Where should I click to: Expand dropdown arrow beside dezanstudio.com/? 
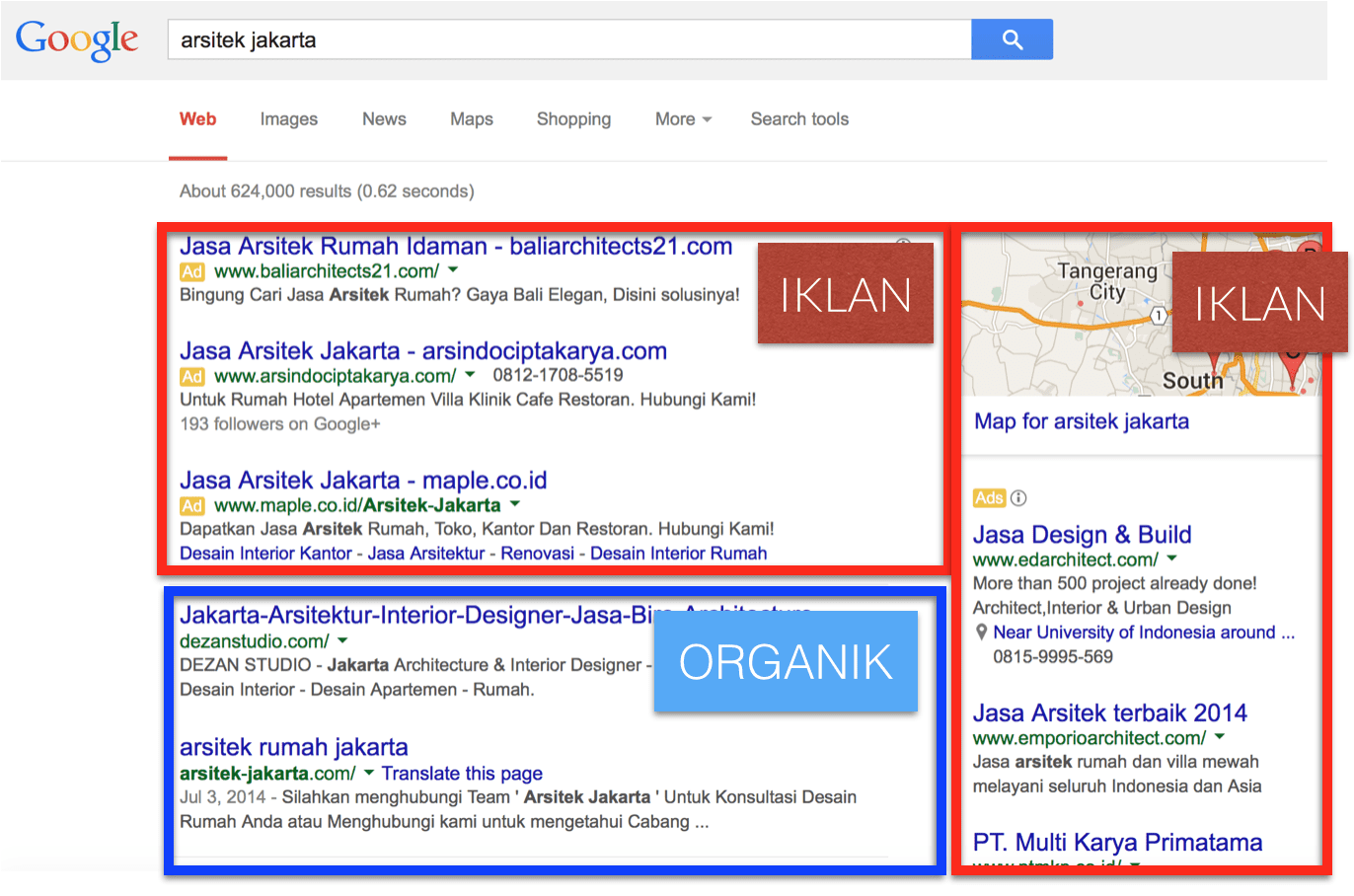pos(342,639)
